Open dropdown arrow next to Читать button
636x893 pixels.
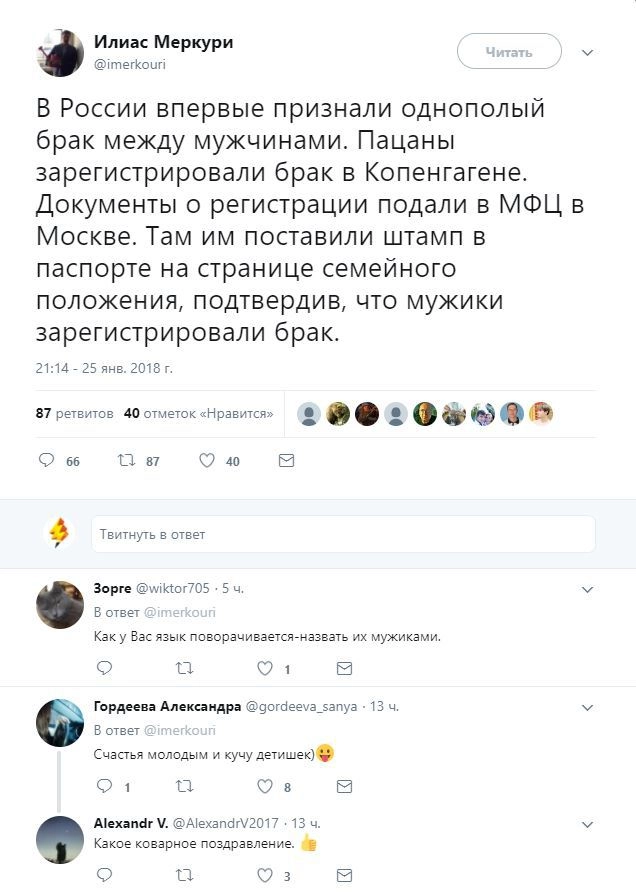(587, 52)
